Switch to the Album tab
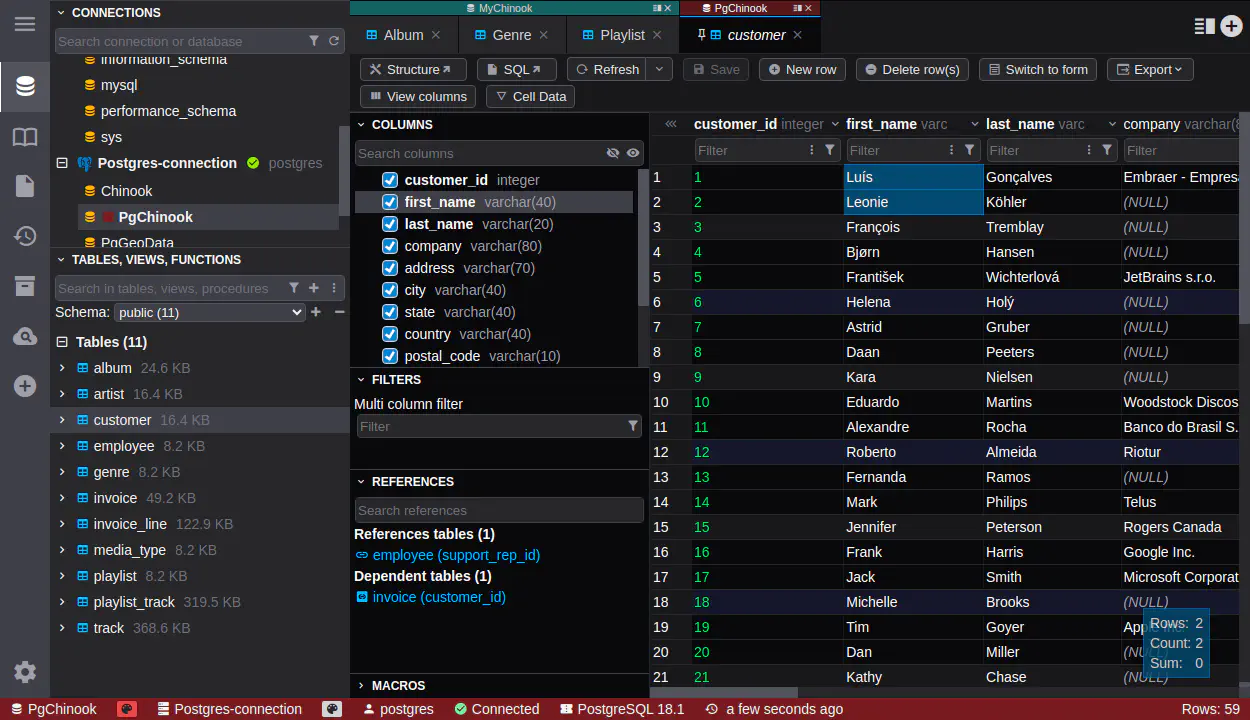This screenshot has height=720, width=1250. click(x=403, y=35)
